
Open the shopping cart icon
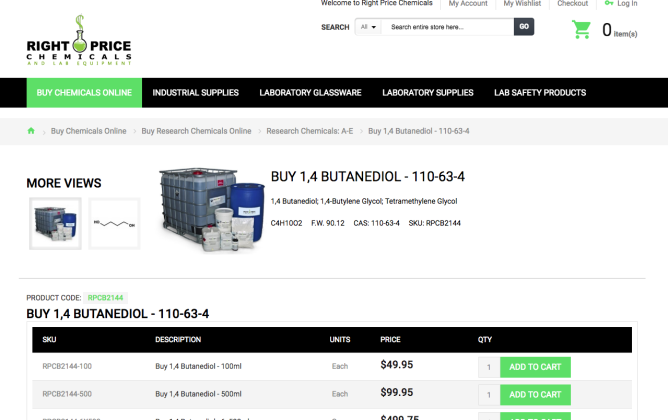(x=581, y=30)
